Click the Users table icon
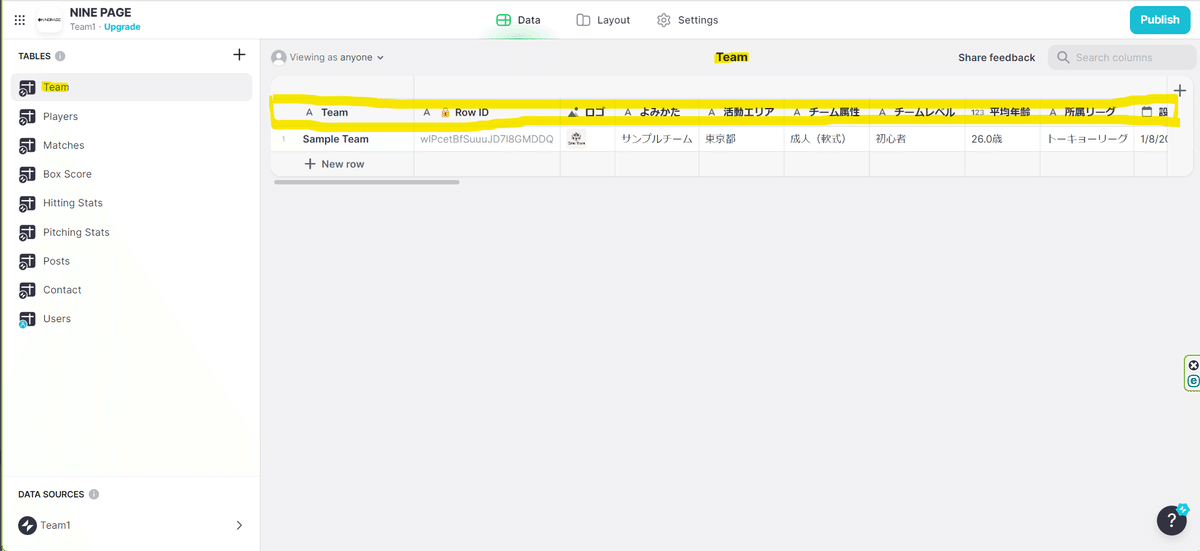 pyautogui.click(x=27, y=319)
